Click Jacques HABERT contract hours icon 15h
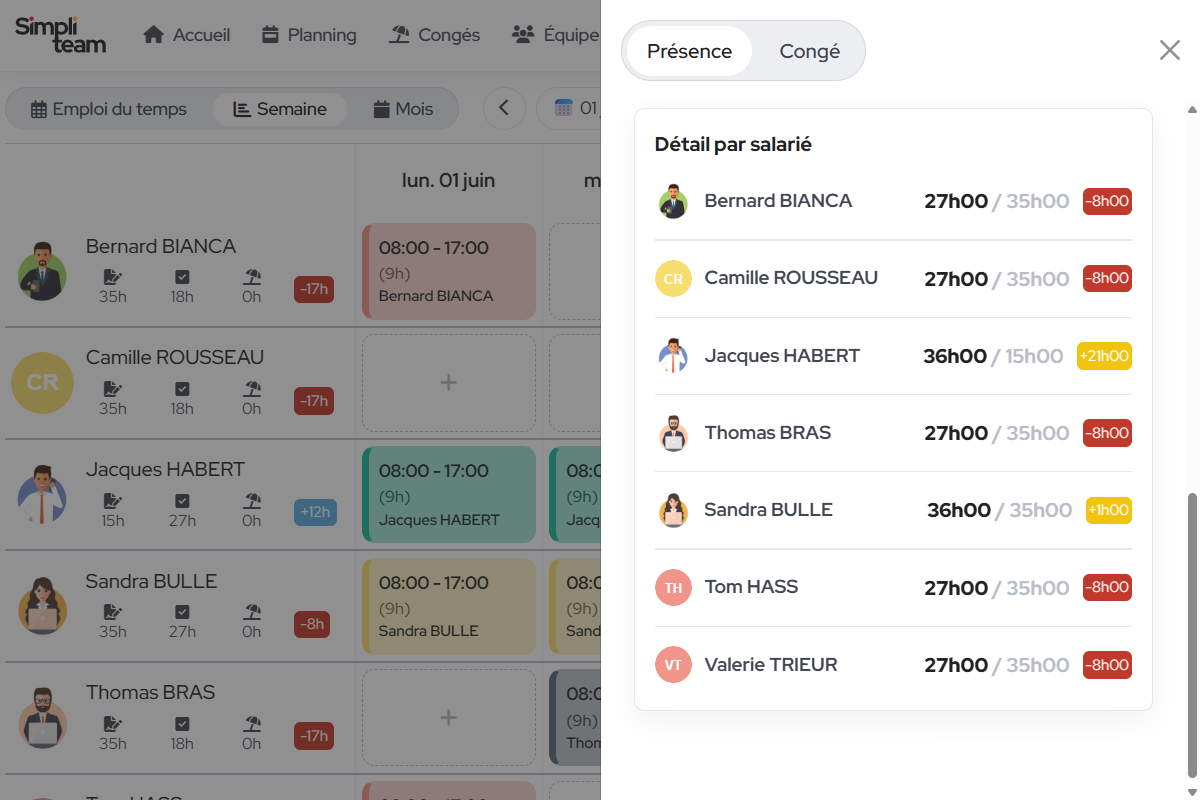Image resolution: width=1200 pixels, height=800 pixels. tap(113, 500)
